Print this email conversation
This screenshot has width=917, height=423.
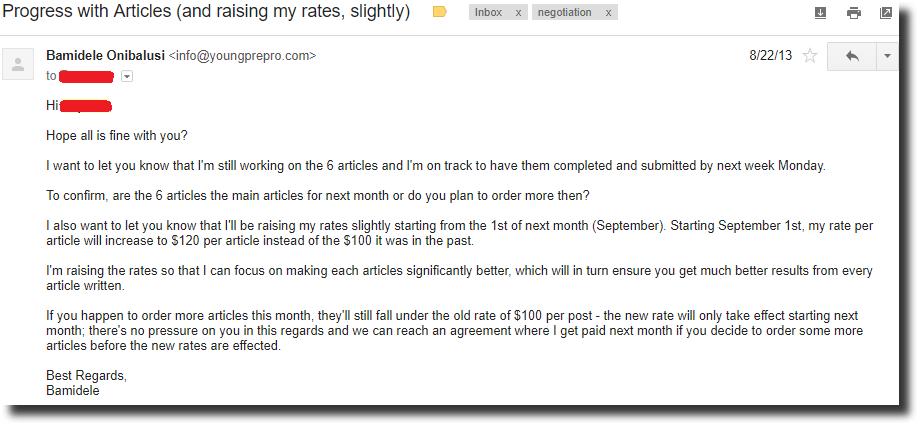pyautogui.click(x=853, y=13)
